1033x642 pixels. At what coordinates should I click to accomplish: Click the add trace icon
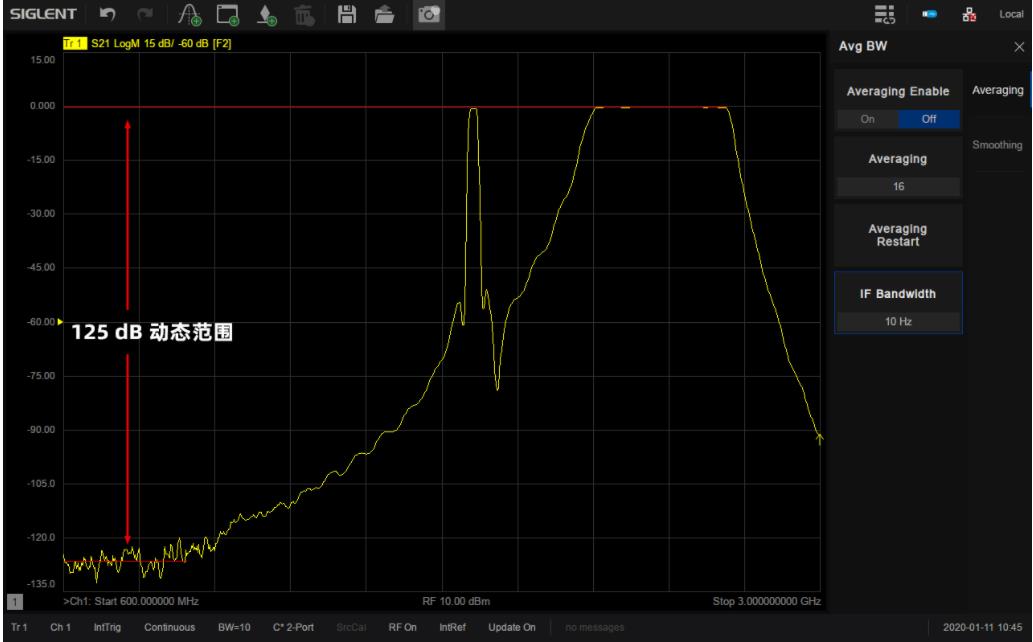point(190,15)
